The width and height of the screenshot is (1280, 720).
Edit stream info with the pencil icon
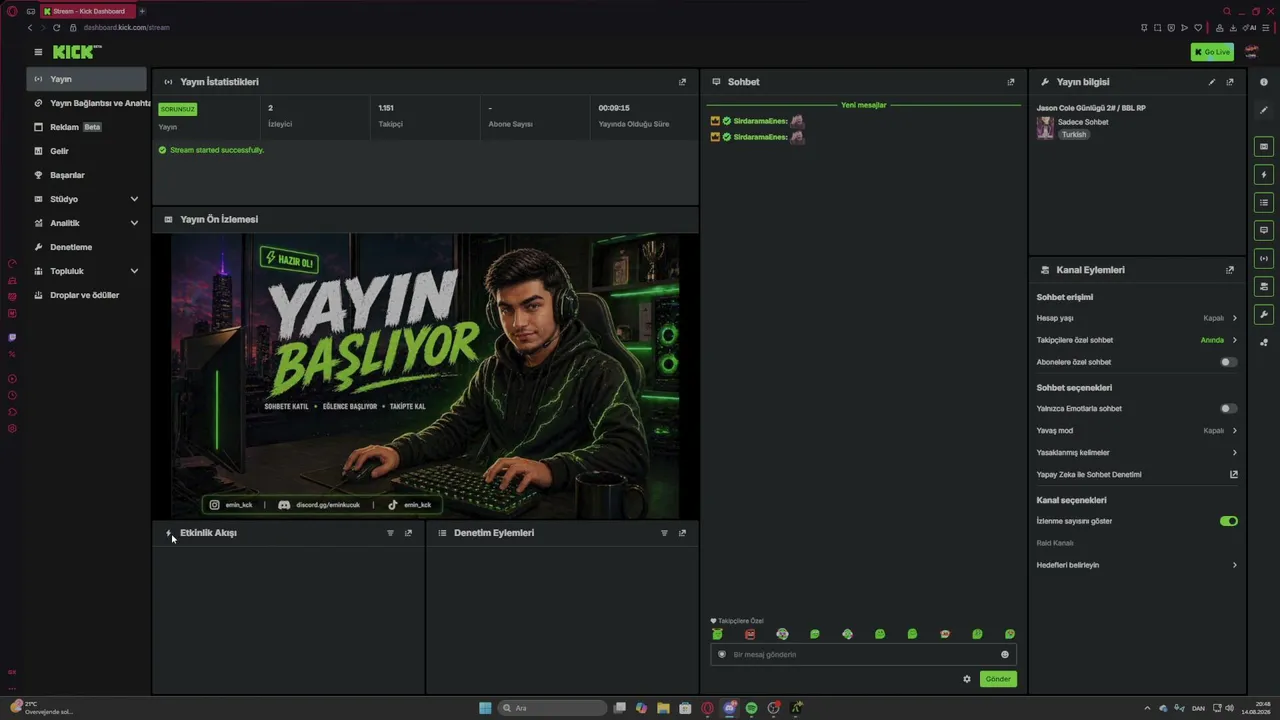coord(1212,82)
